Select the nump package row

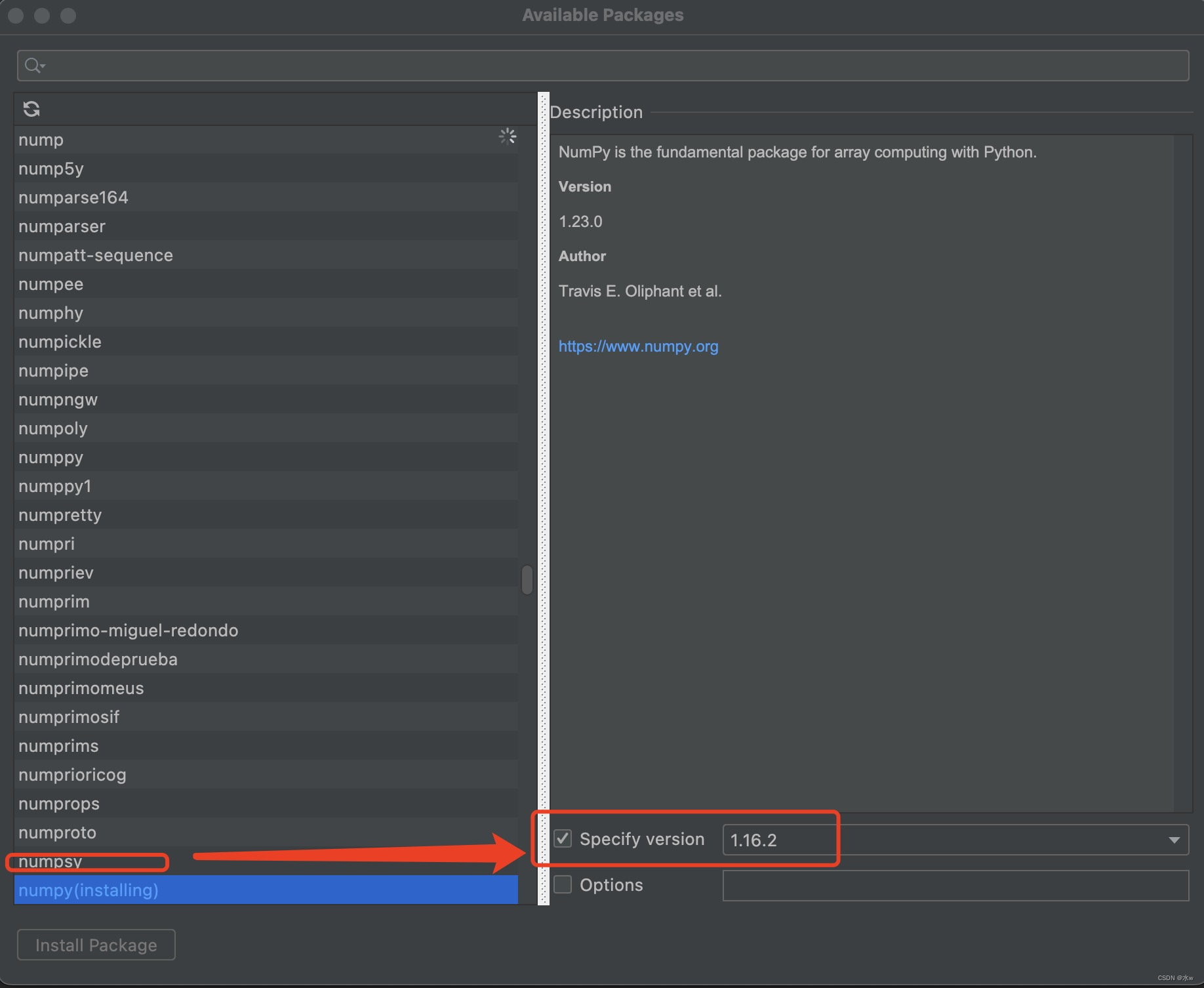pyautogui.click(x=266, y=140)
